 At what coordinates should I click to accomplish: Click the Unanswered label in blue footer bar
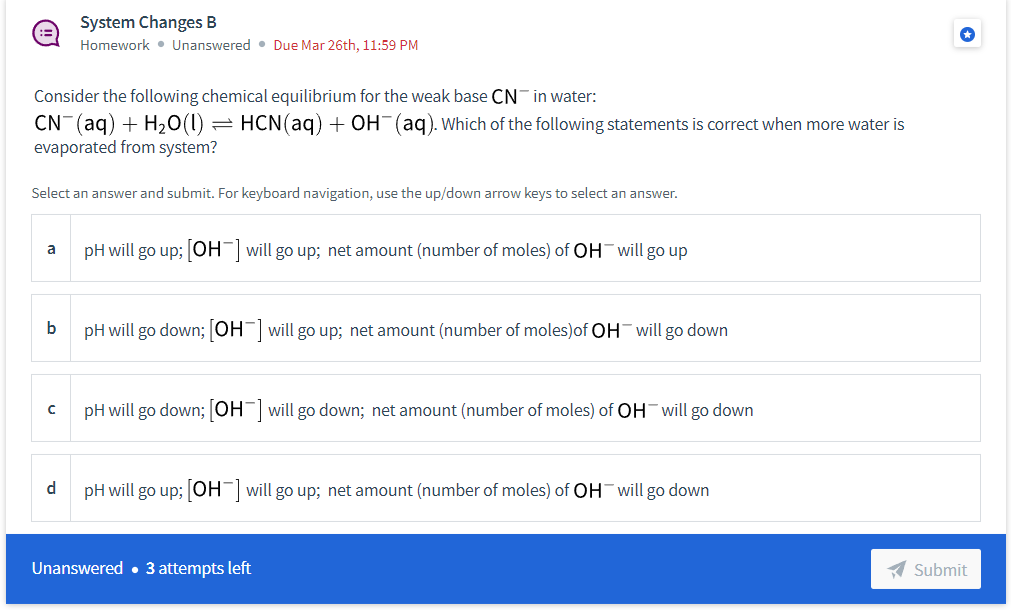[77, 568]
